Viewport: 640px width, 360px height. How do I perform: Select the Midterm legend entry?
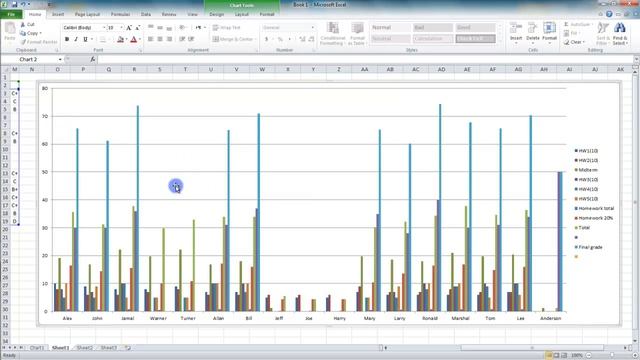(x=586, y=170)
